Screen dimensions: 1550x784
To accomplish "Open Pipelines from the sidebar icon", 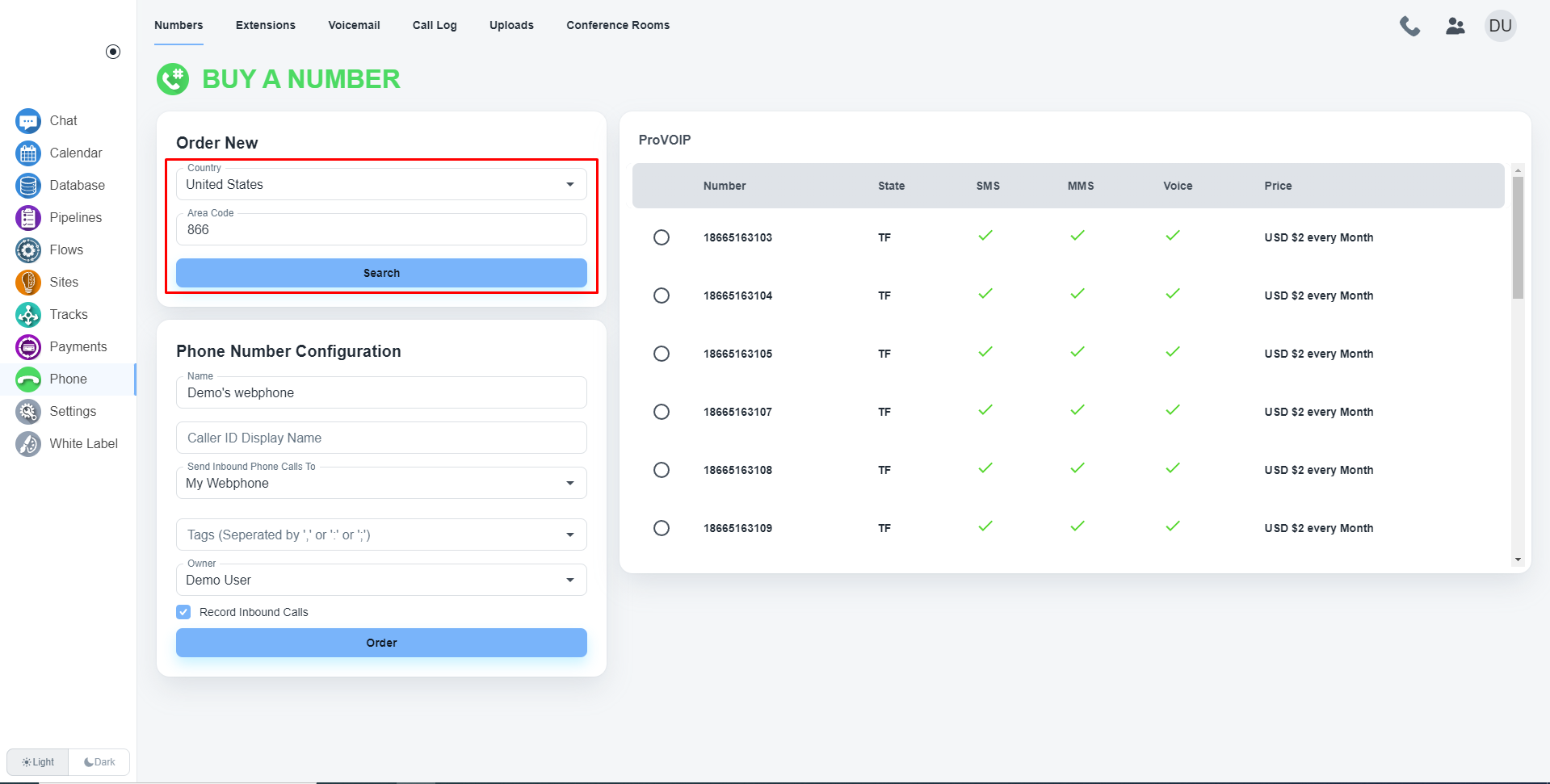I will coord(28,218).
